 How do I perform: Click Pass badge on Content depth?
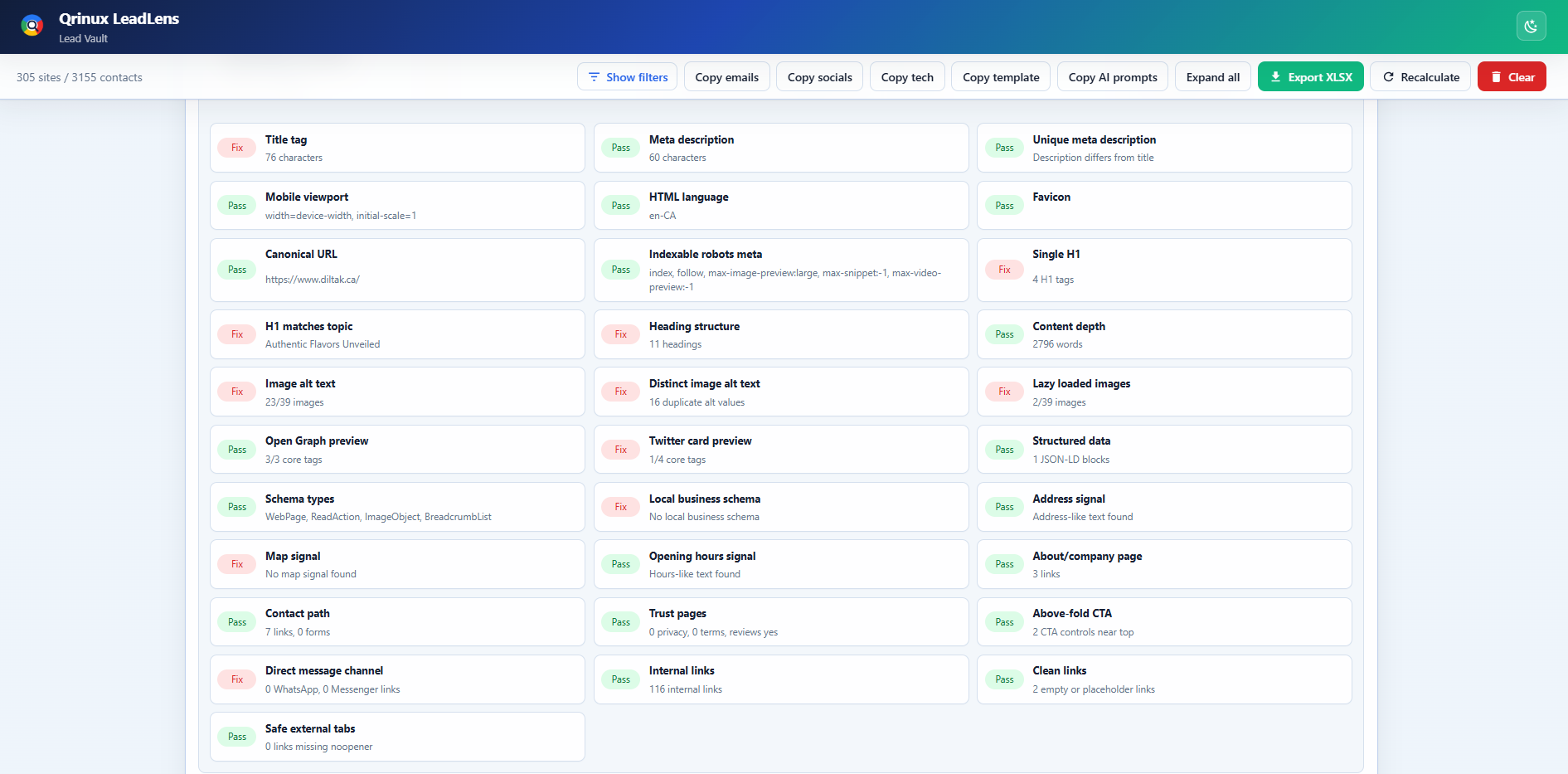click(x=1004, y=334)
